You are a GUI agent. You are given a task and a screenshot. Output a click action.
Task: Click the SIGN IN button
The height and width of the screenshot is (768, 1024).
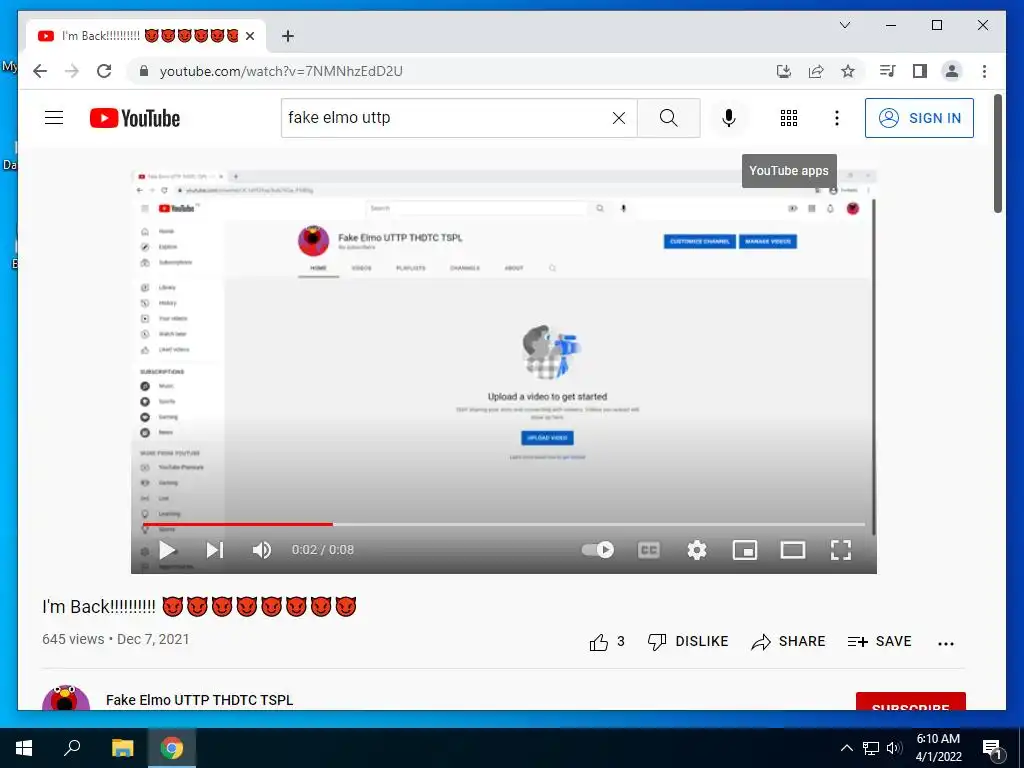[x=919, y=118]
